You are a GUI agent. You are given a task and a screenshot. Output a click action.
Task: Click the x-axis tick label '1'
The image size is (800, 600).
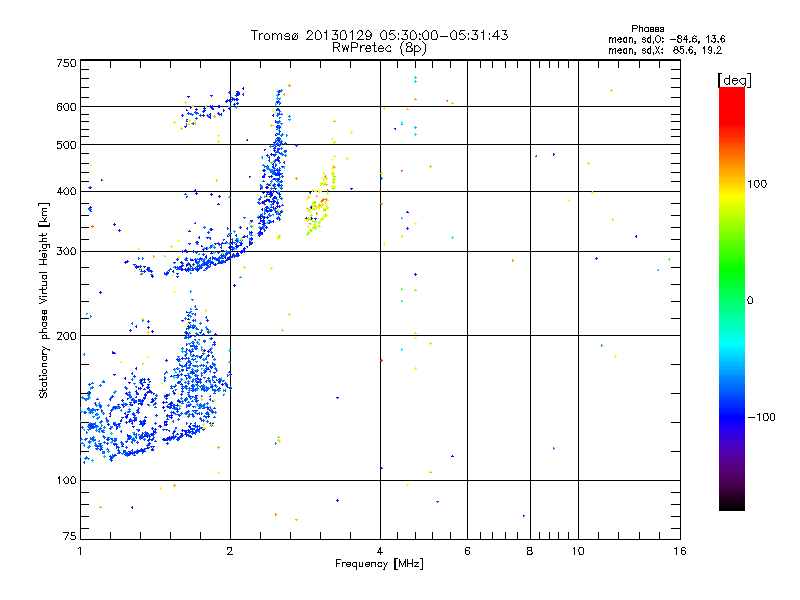pyautogui.click(x=80, y=551)
